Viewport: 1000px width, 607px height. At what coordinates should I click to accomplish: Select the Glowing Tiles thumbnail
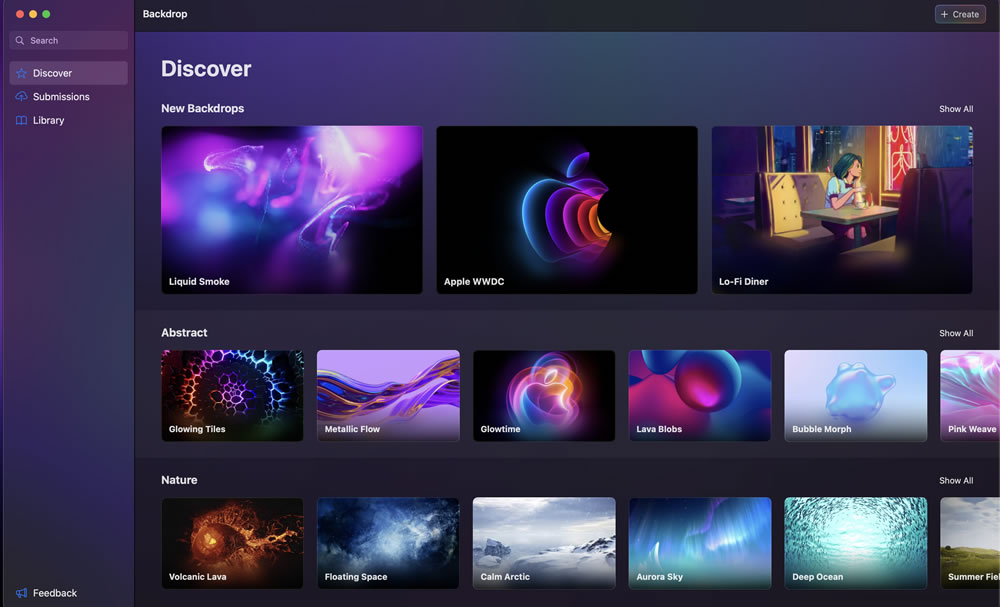tap(232, 395)
